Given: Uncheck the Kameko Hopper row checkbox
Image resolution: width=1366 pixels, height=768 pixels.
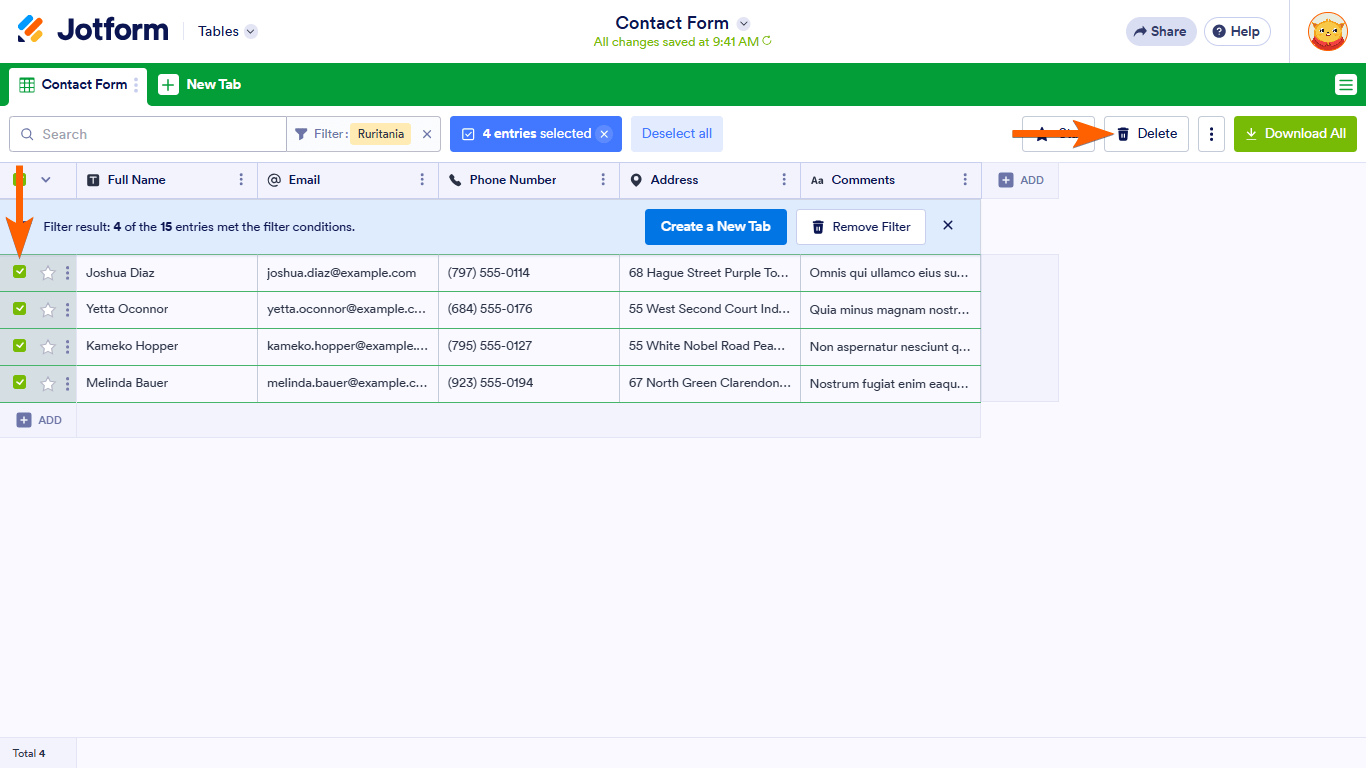Looking at the screenshot, I should pos(20,346).
